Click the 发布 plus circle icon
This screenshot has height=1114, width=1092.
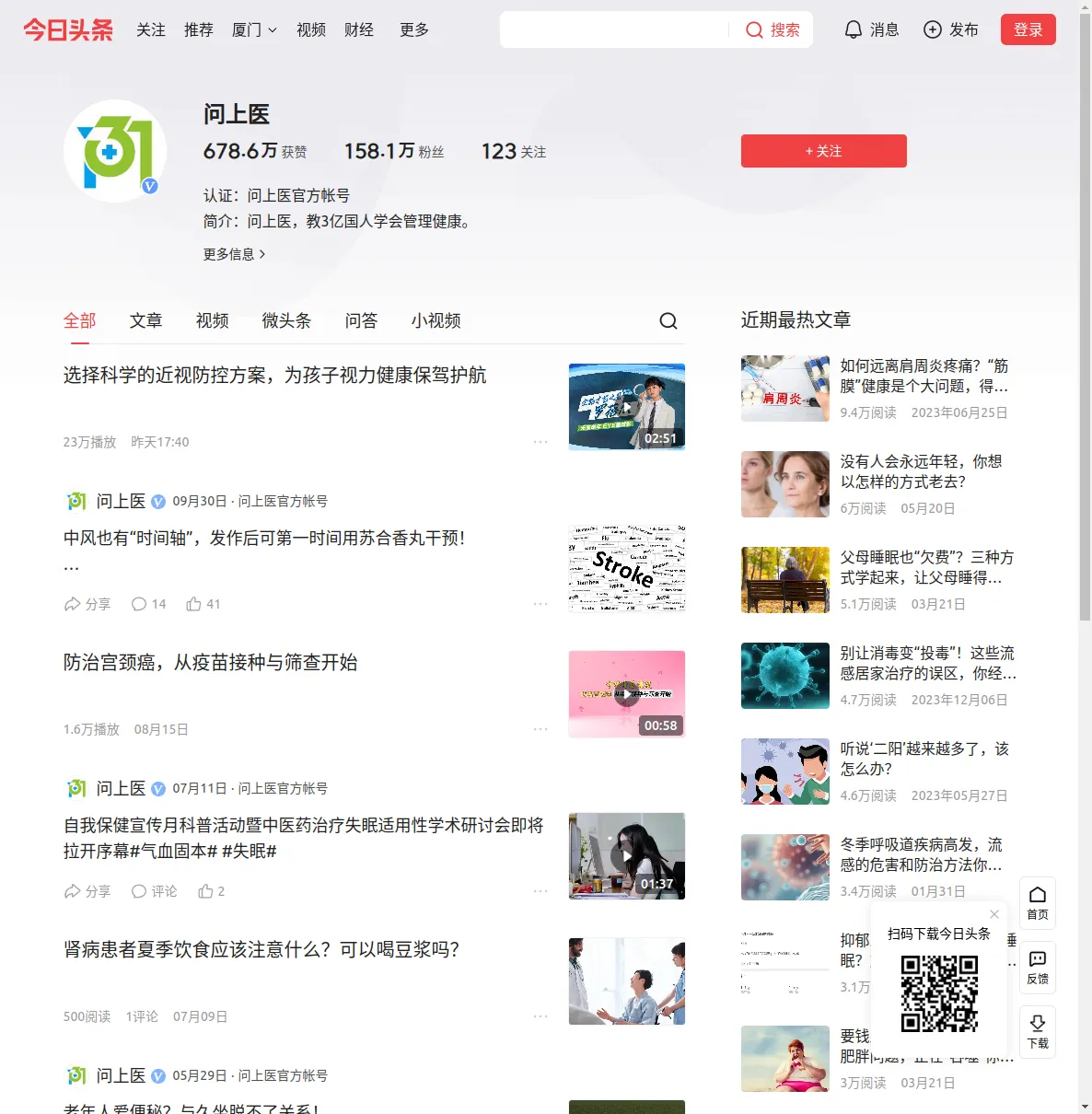(x=933, y=29)
